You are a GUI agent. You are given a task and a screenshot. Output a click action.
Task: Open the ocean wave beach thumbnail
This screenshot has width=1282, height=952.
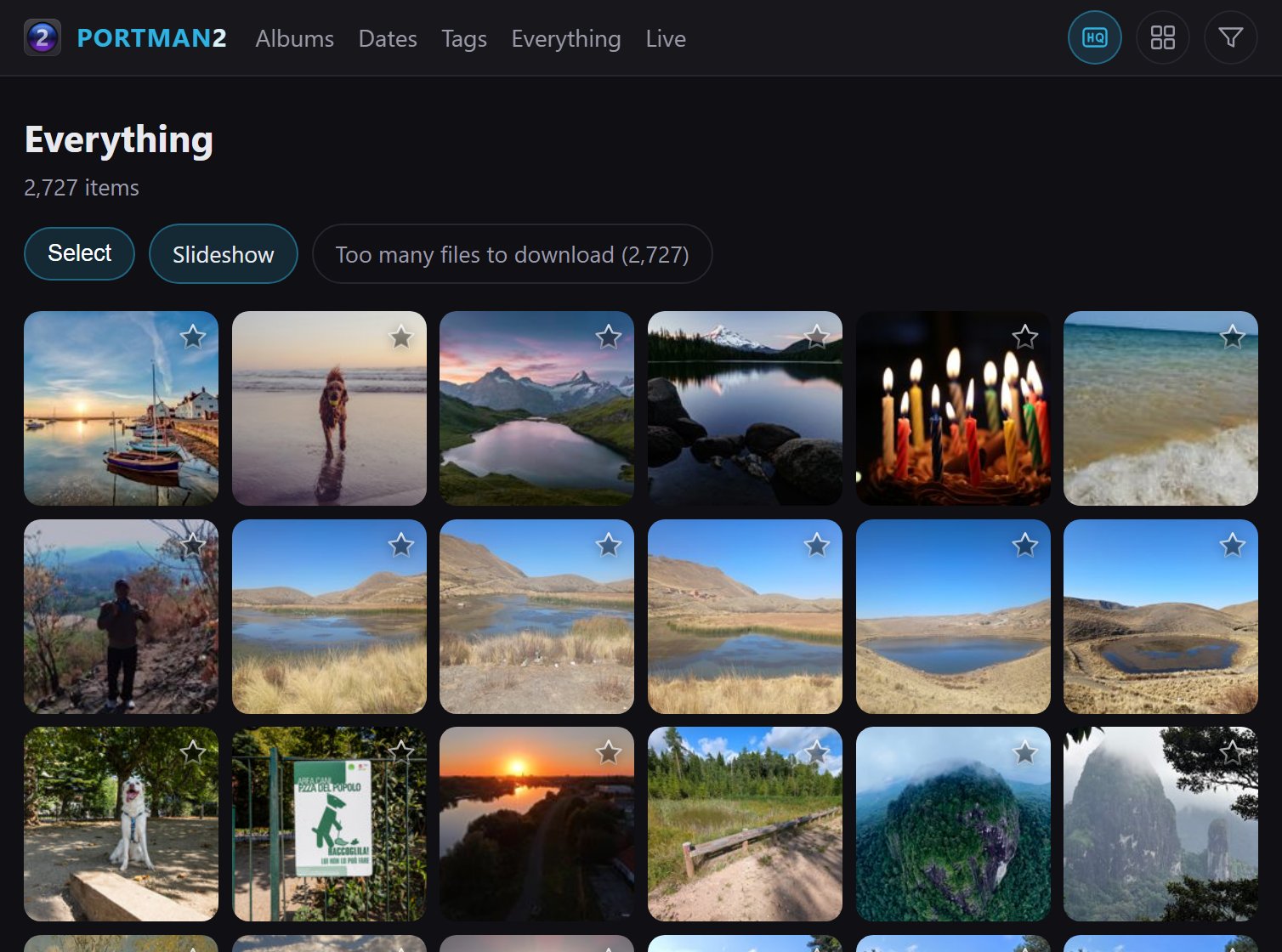point(1160,408)
